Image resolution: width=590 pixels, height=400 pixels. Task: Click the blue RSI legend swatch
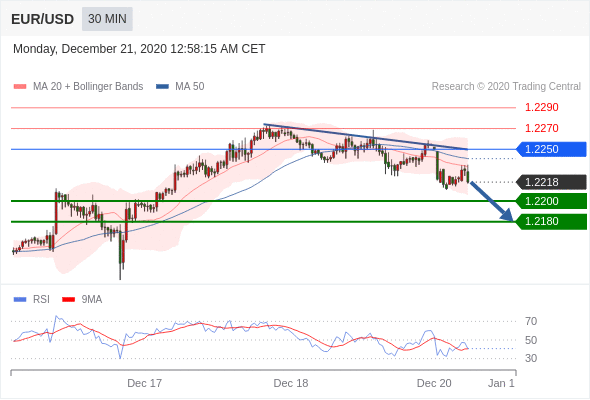pyautogui.click(x=20, y=300)
